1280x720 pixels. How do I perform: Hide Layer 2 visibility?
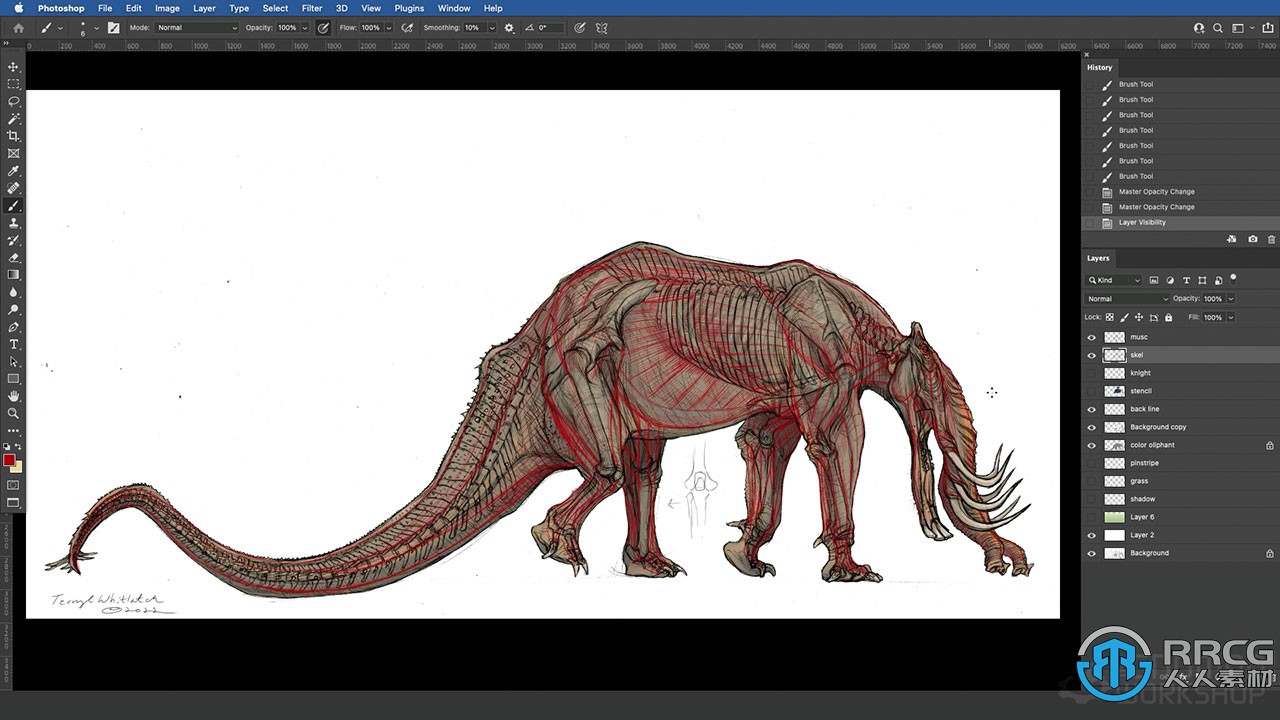(x=1091, y=535)
